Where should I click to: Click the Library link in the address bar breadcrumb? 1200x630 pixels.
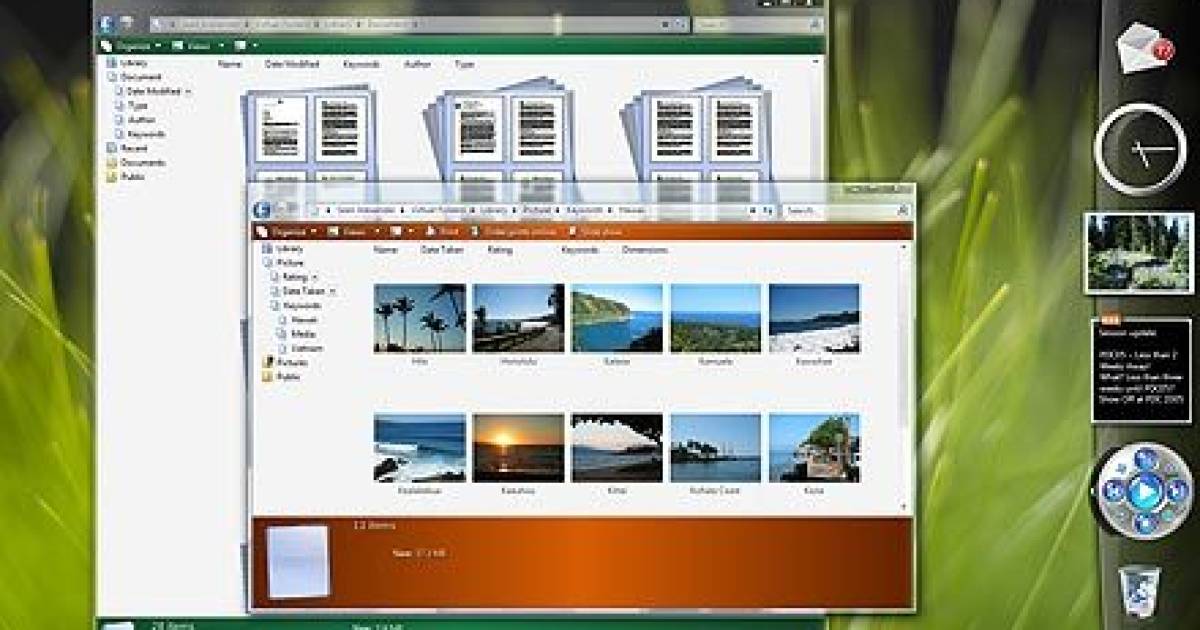(x=491, y=211)
